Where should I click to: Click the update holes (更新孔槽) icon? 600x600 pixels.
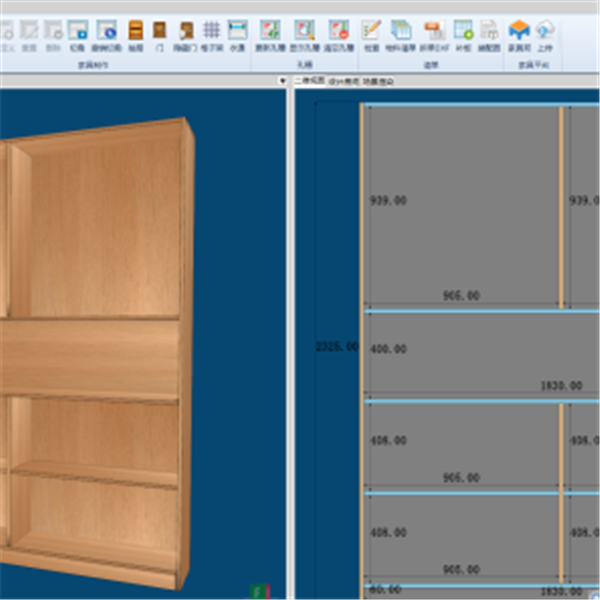(x=270, y=32)
